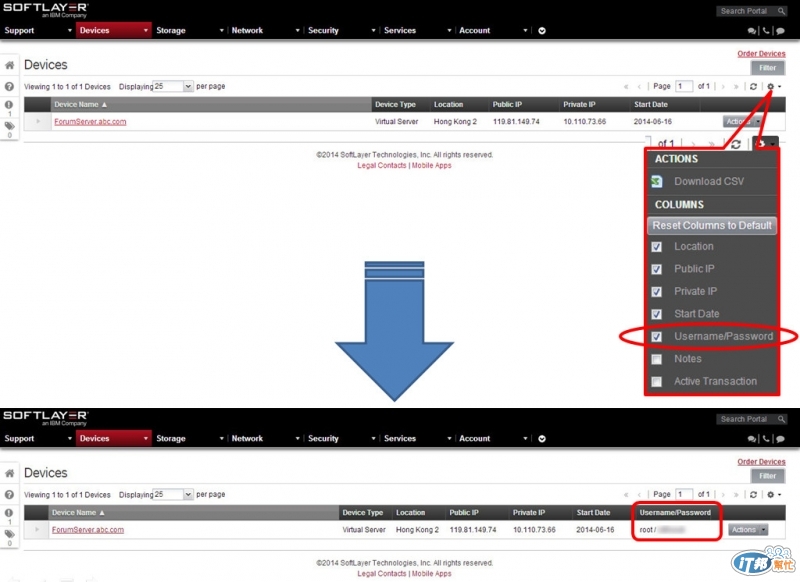Open the Account menu arrow in the lower navigation

[x=525, y=439]
